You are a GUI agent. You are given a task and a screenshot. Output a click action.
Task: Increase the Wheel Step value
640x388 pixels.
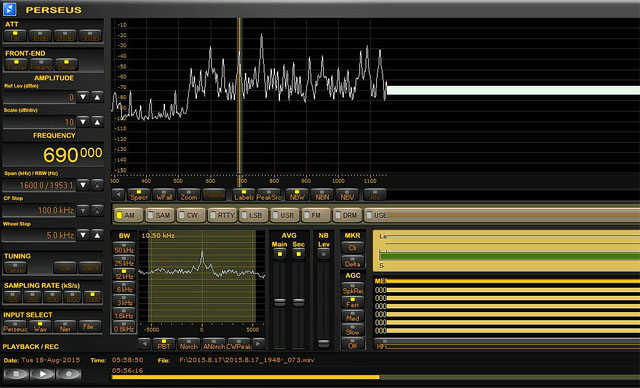click(x=97, y=235)
